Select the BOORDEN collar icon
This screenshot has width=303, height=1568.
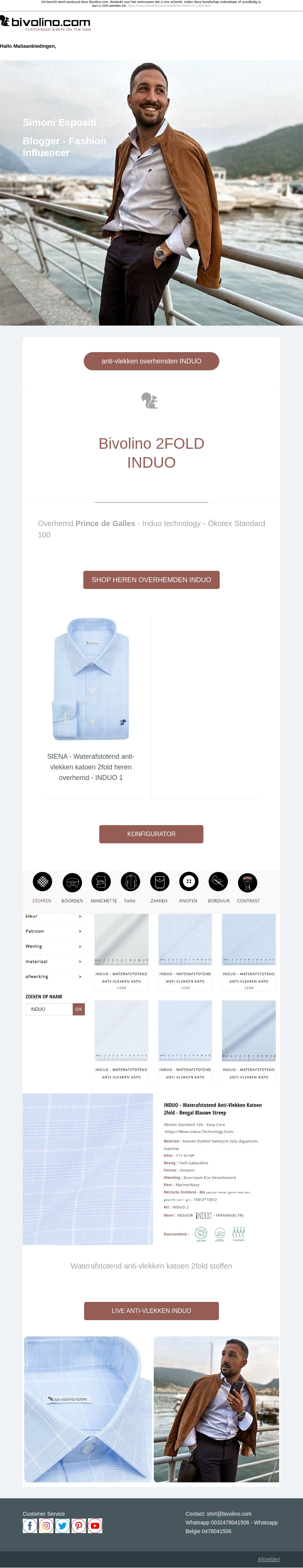(72, 881)
